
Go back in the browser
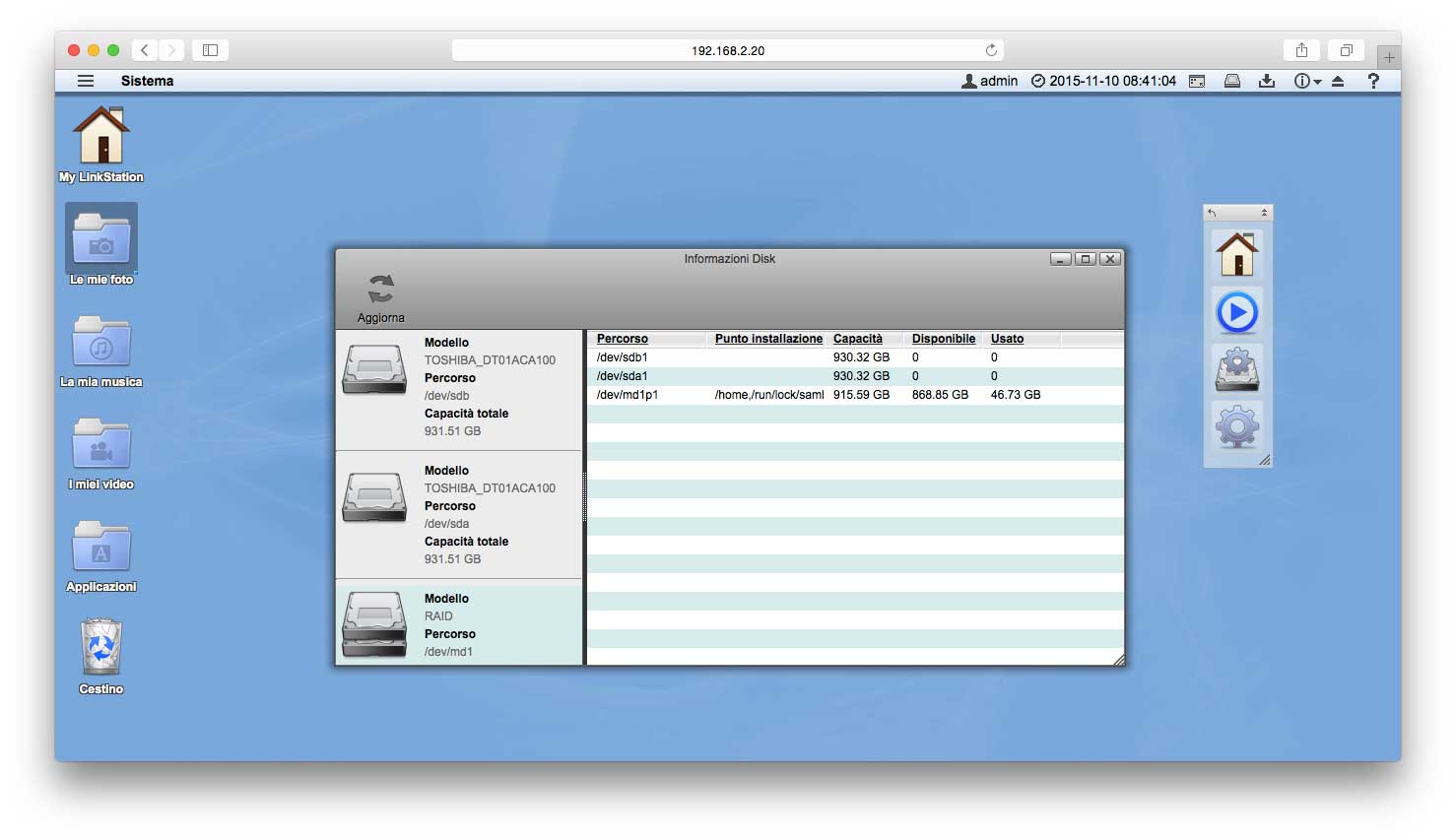point(144,50)
